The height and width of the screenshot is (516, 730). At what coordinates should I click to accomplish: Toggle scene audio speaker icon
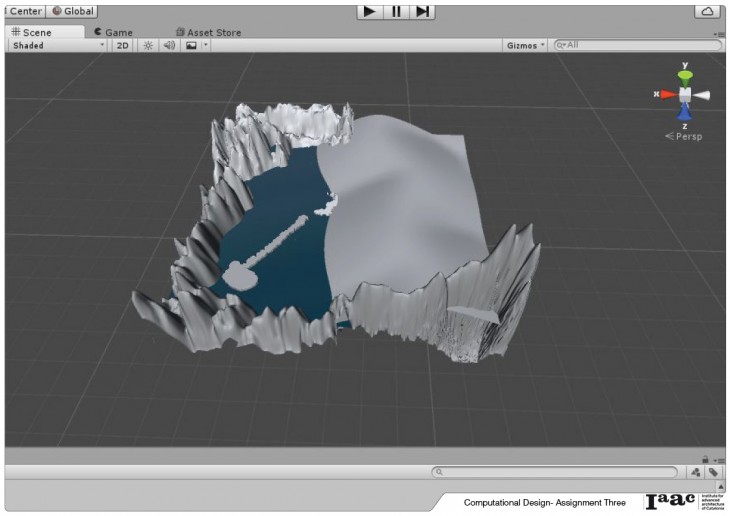169,45
